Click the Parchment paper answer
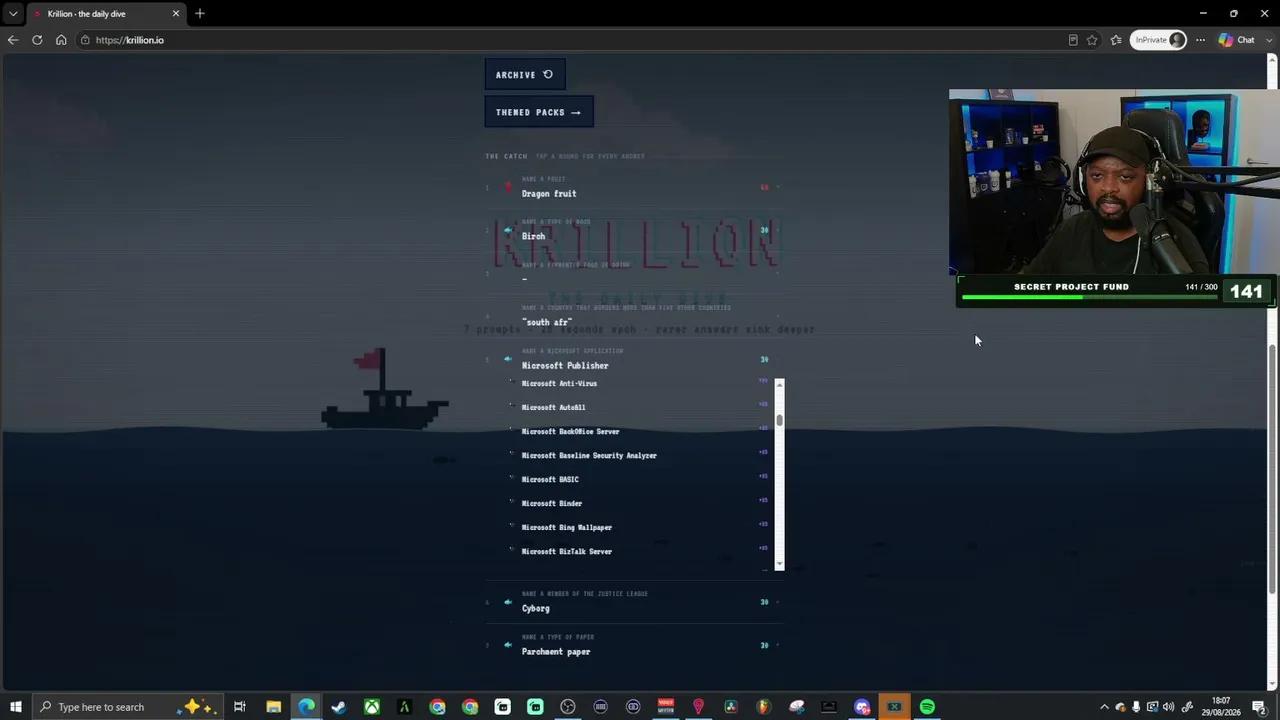The width and height of the screenshot is (1280, 720). click(556, 652)
